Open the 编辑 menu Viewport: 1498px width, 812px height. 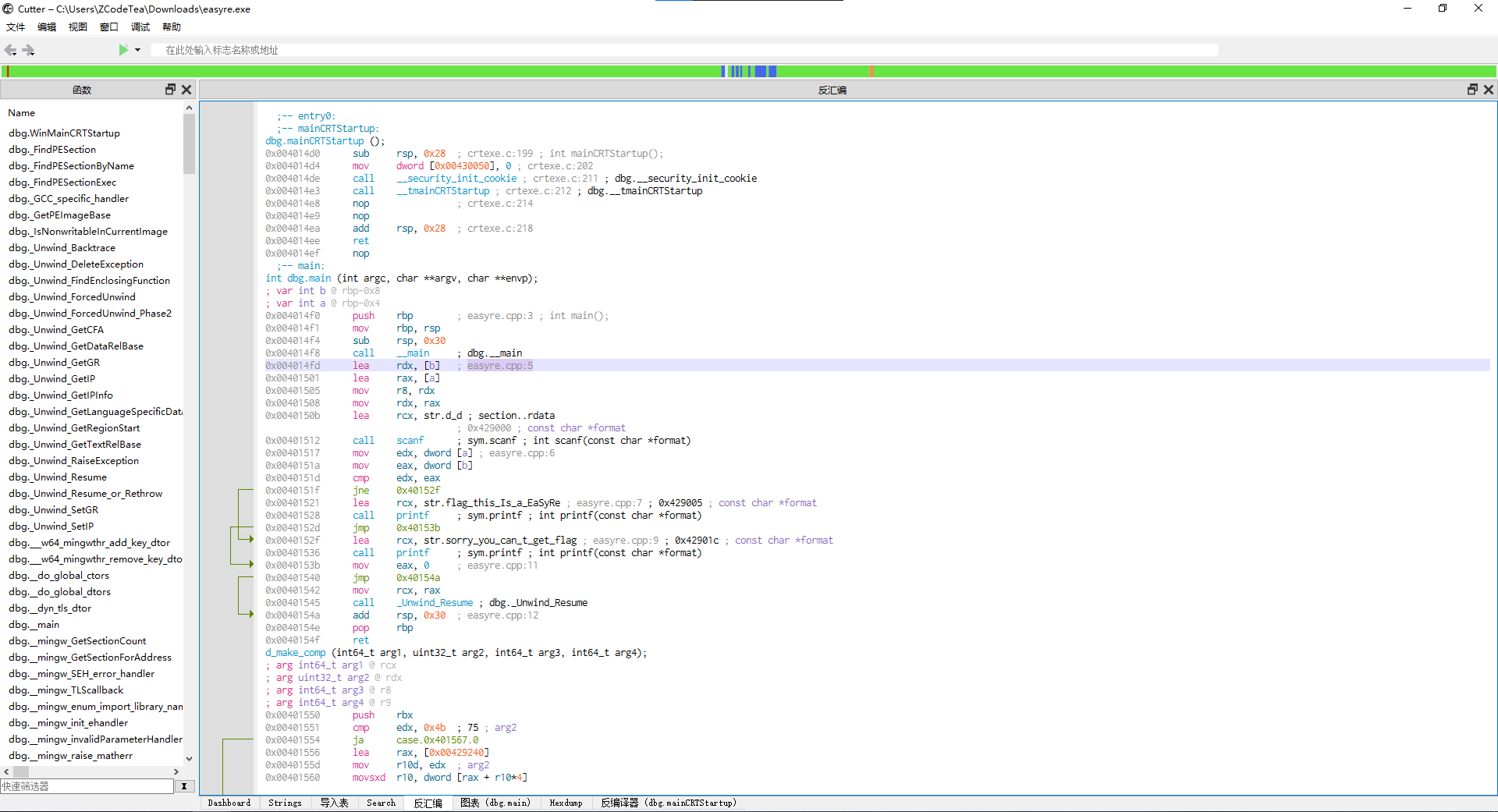point(47,27)
